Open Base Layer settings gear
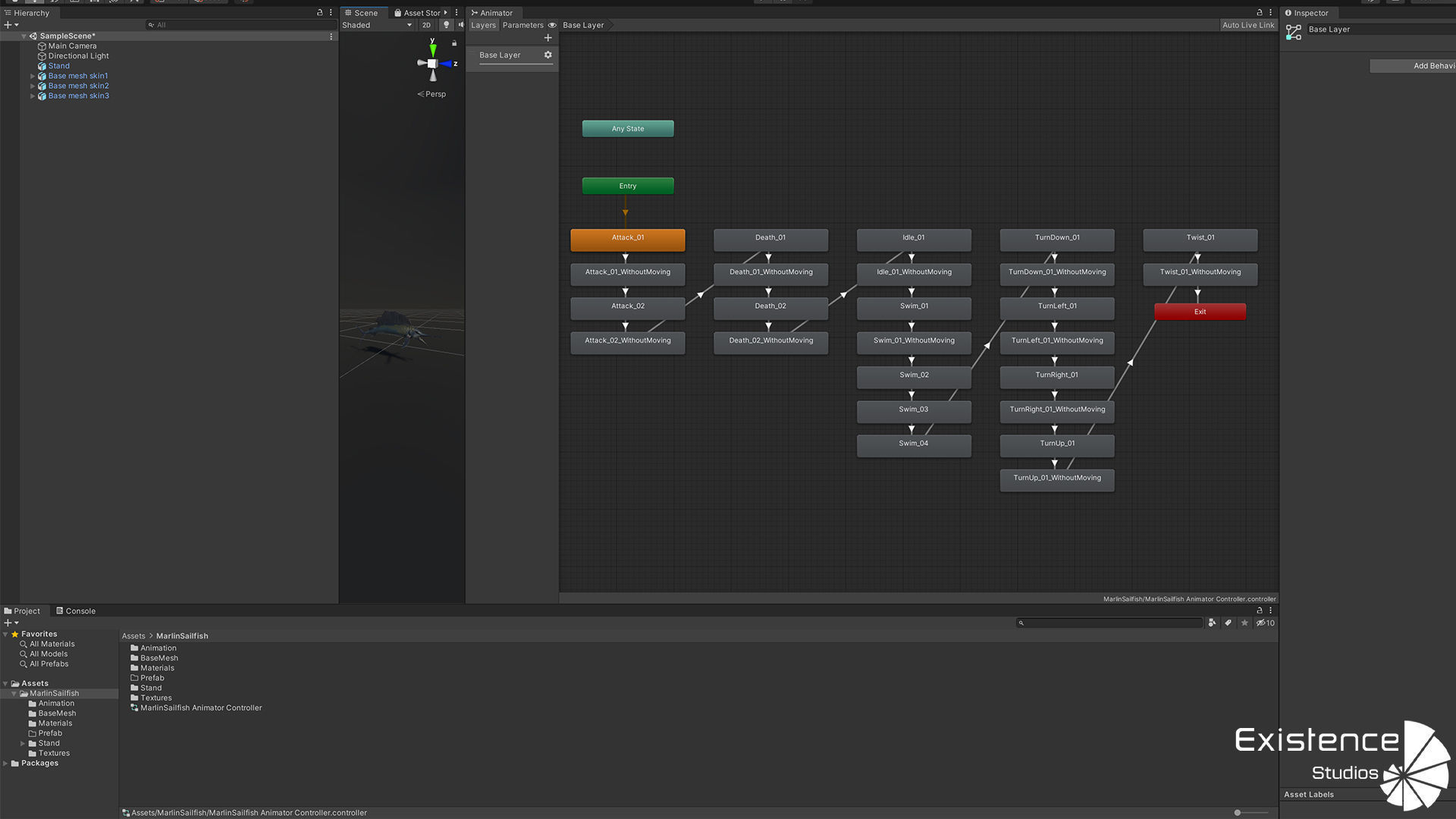This screenshot has height=819, width=1456. pyautogui.click(x=548, y=55)
